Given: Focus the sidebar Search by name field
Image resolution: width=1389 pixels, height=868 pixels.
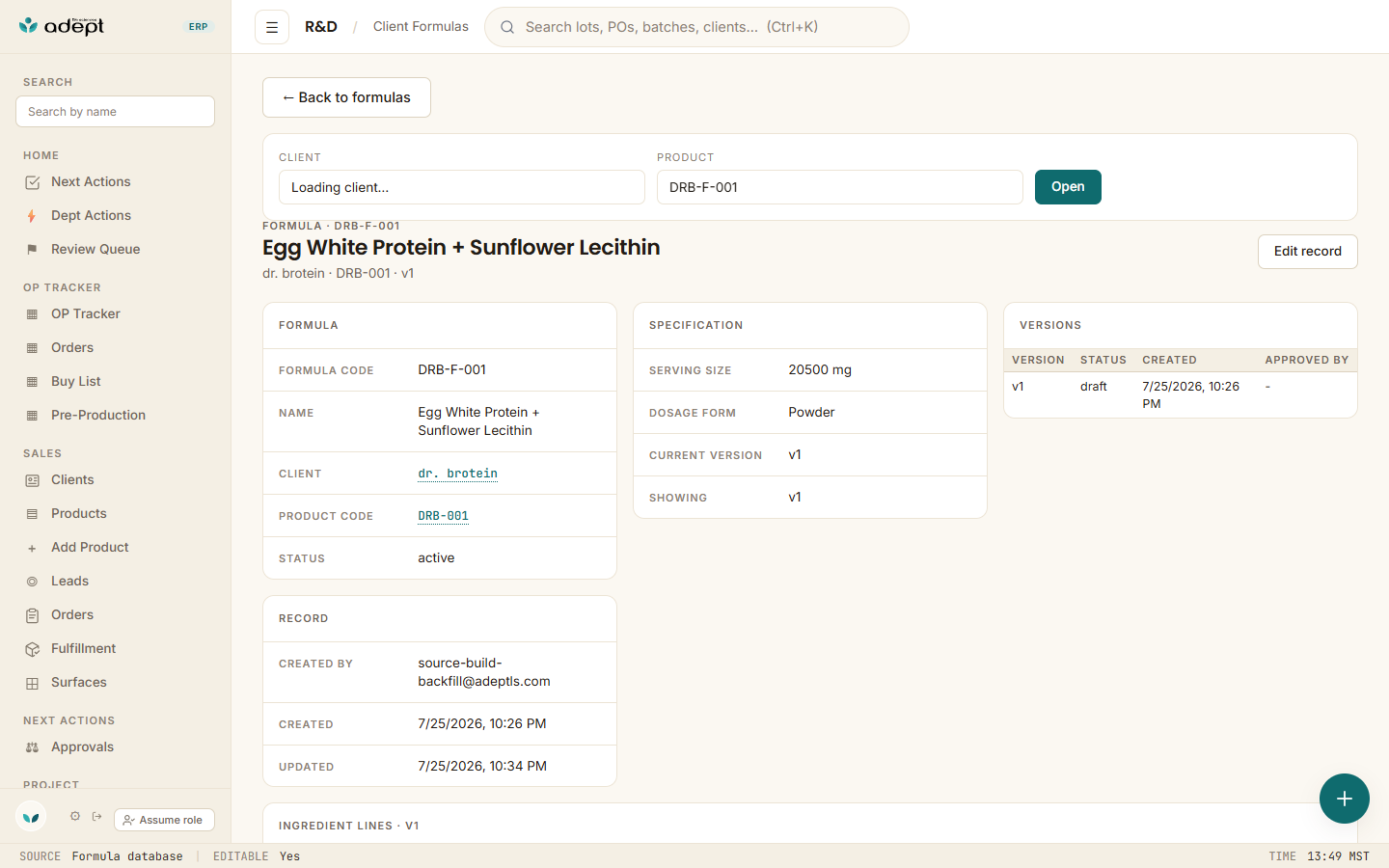Looking at the screenshot, I should [x=115, y=111].
